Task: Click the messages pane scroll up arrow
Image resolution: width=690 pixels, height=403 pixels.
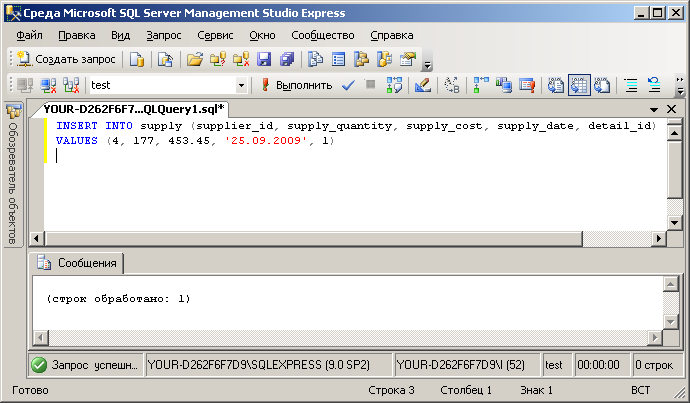Action: pyautogui.click(x=671, y=284)
